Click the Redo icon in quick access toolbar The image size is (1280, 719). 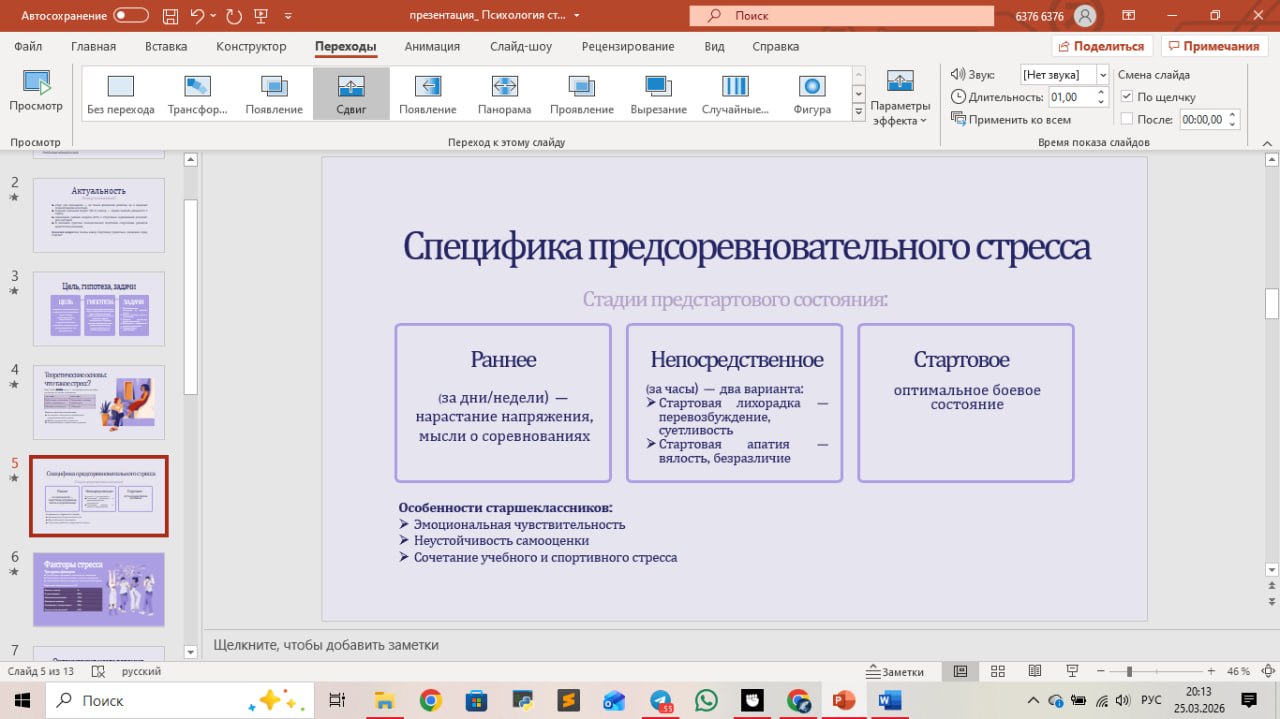[235, 15]
